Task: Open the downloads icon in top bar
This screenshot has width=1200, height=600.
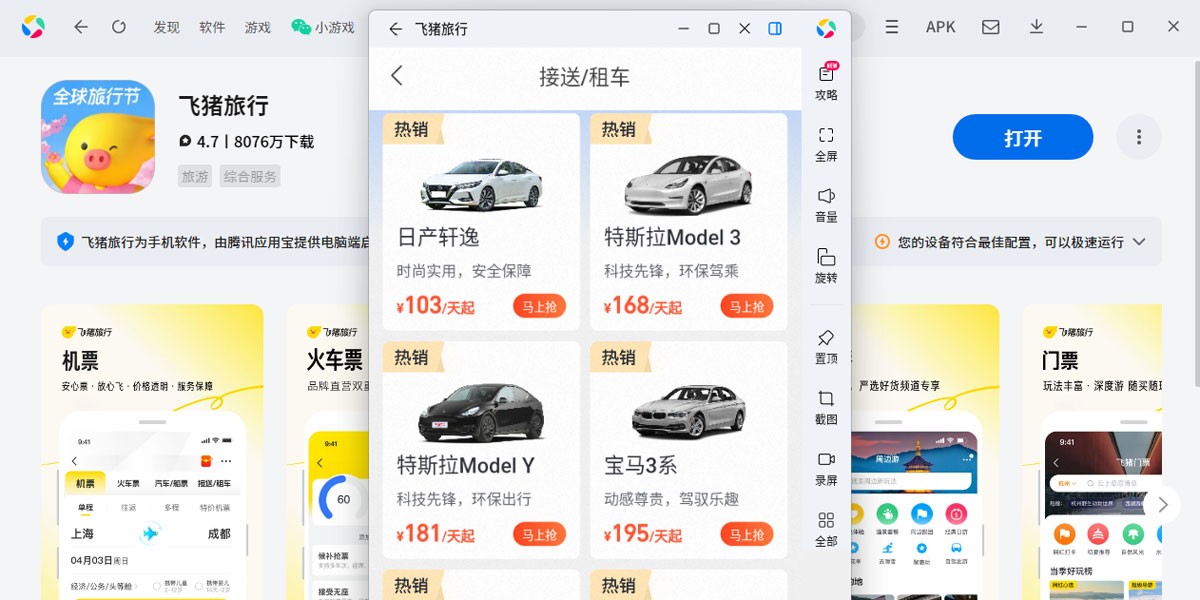Action: click(x=1036, y=27)
